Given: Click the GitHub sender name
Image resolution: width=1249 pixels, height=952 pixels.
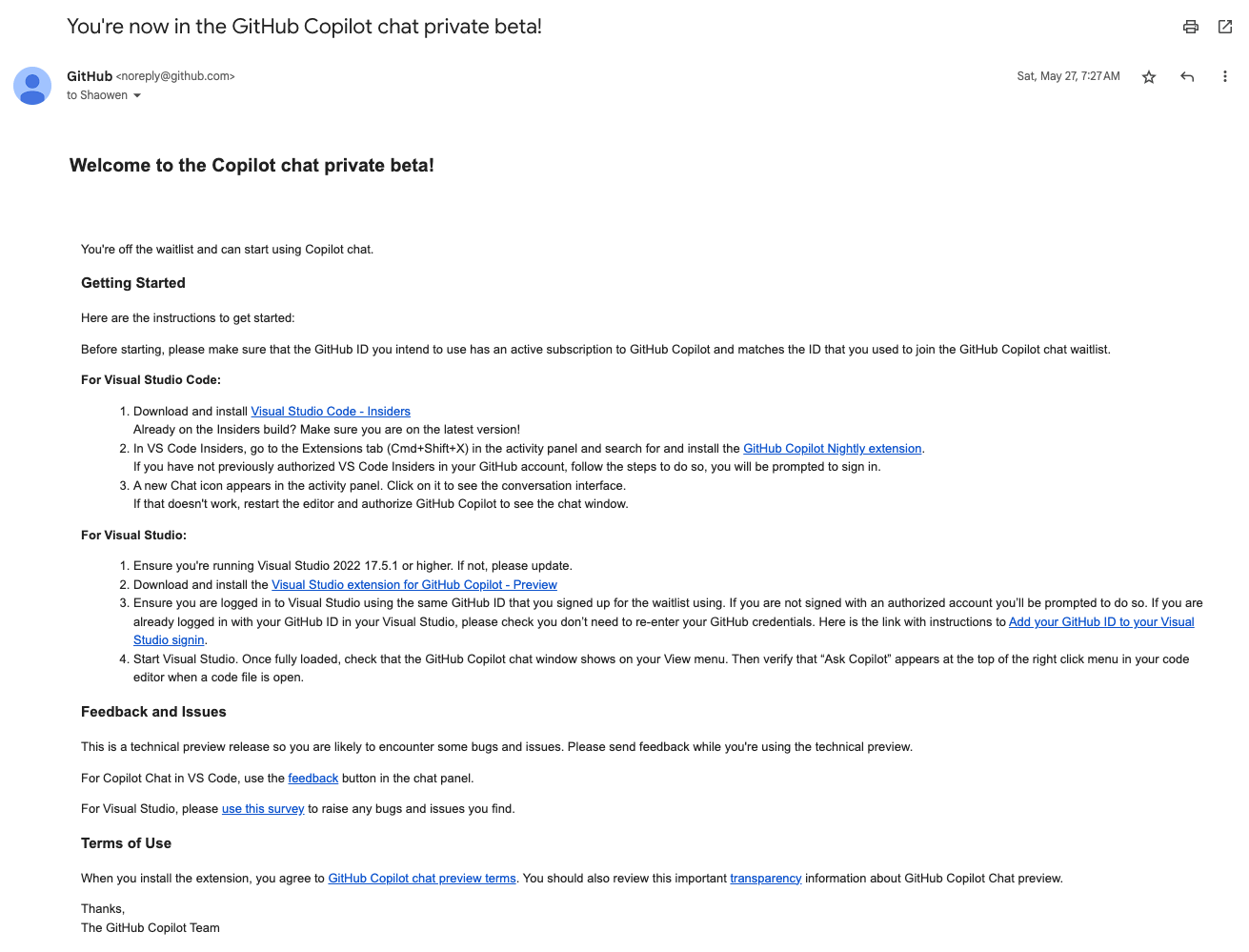Looking at the screenshot, I should click(x=90, y=76).
